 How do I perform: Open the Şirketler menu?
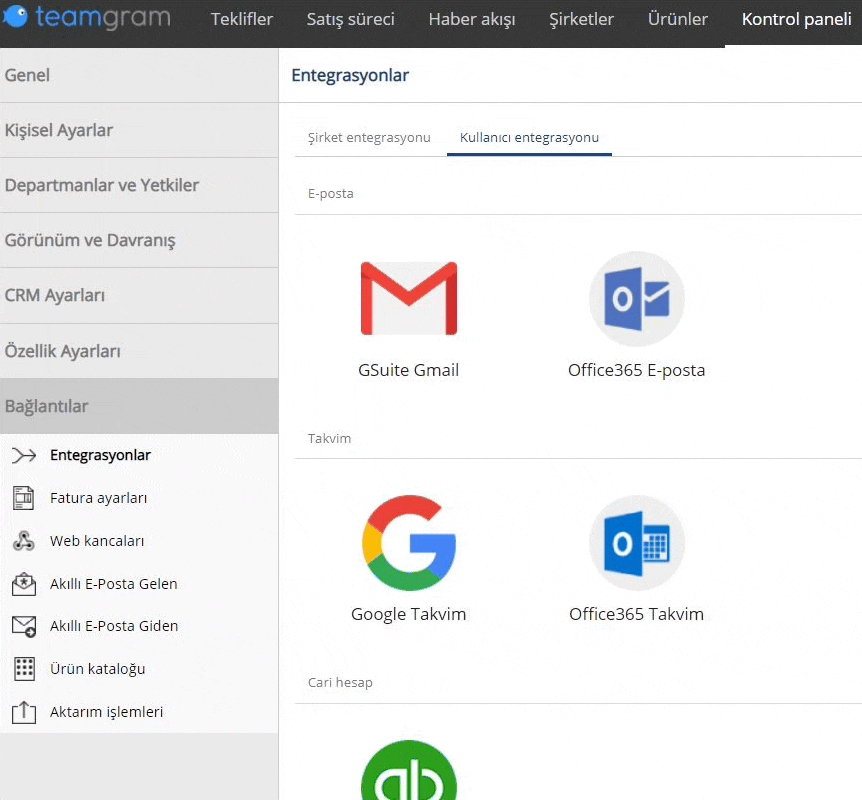pos(581,19)
